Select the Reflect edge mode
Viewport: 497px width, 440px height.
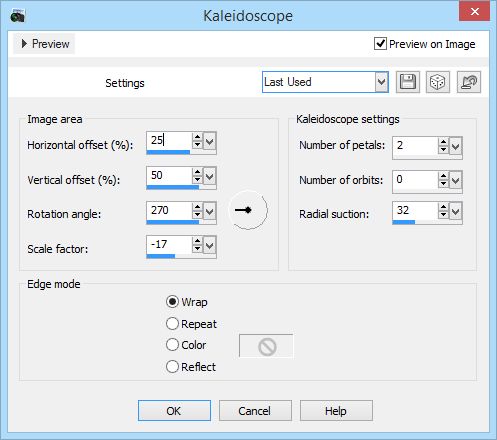tap(172, 367)
